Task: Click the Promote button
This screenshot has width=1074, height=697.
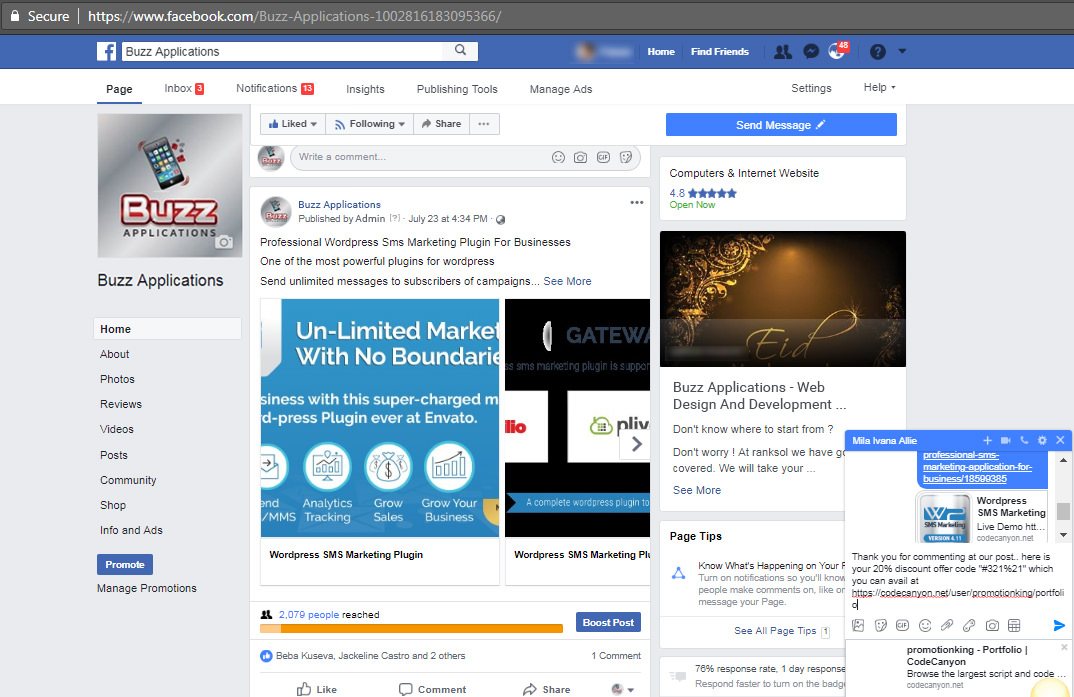Action: tap(125, 564)
